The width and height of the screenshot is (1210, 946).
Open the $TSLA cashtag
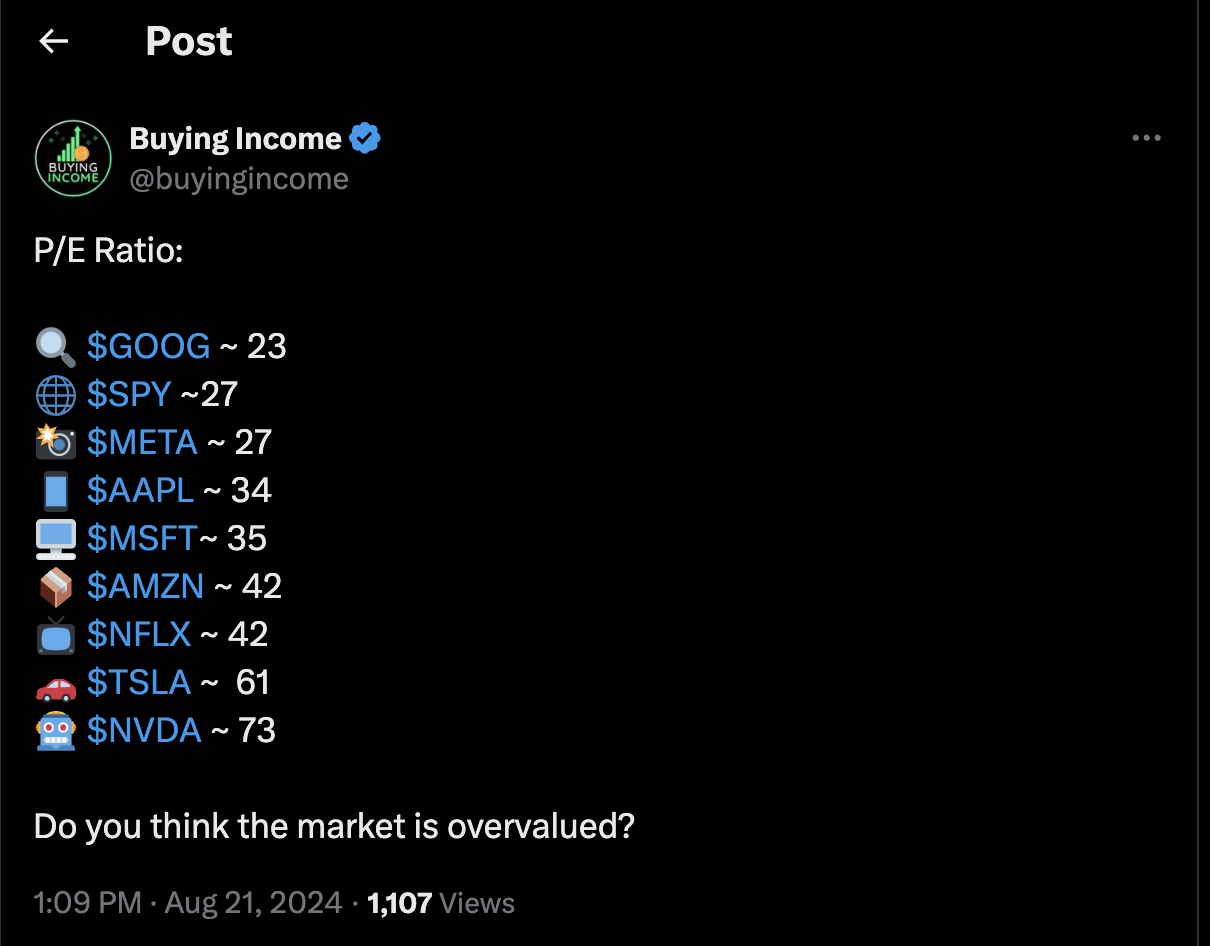coord(139,682)
